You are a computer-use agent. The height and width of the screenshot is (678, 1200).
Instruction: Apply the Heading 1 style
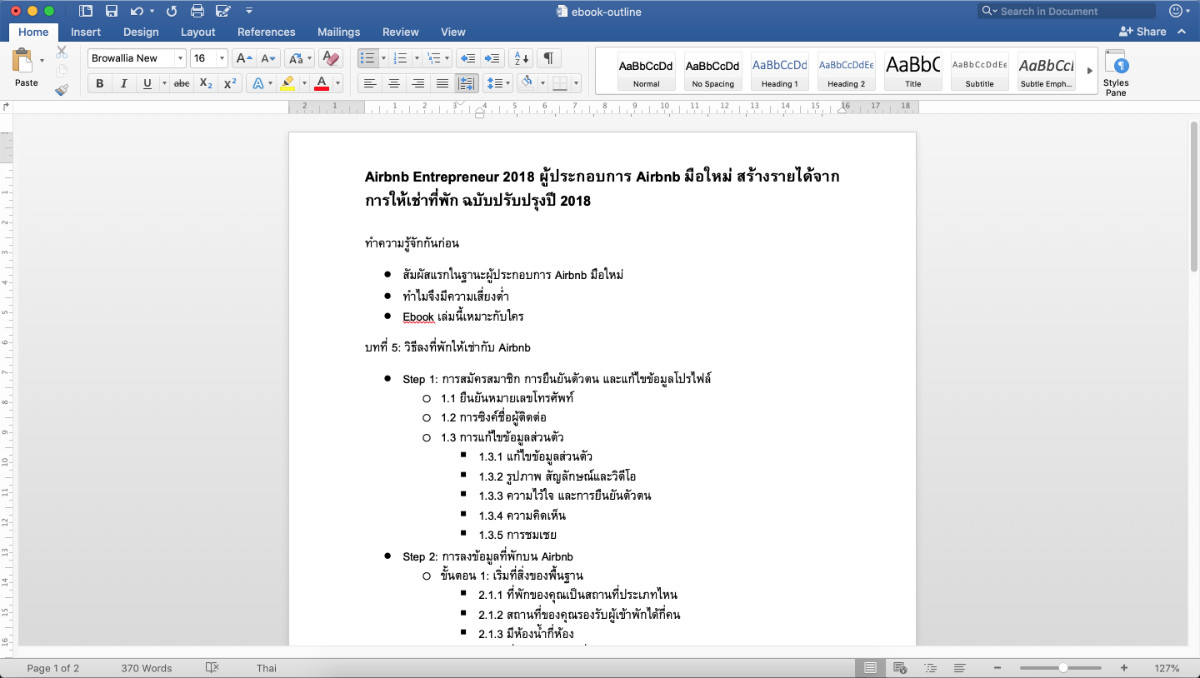pyautogui.click(x=780, y=71)
